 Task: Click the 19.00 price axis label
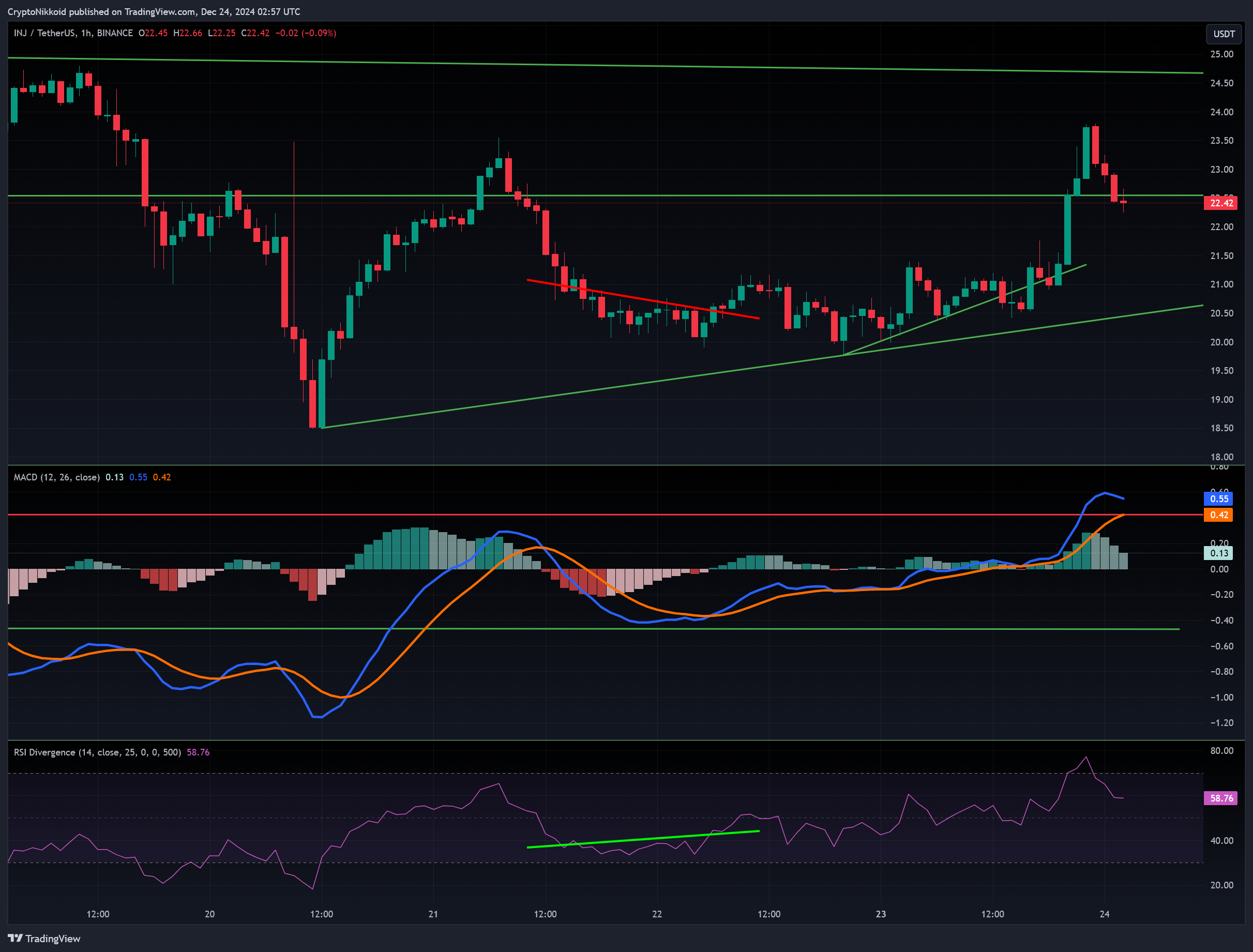(x=1222, y=400)
